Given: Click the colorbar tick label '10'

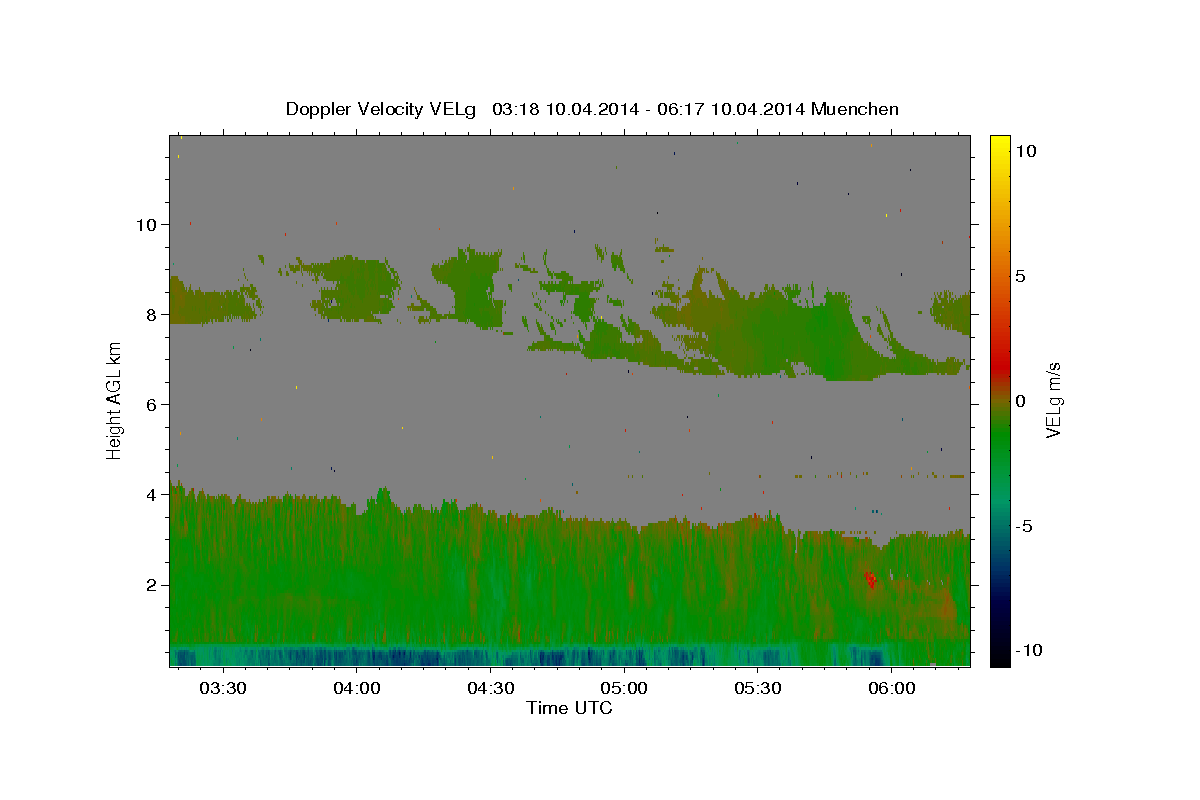Looking at the screenshot, I should pos(1025,150).
